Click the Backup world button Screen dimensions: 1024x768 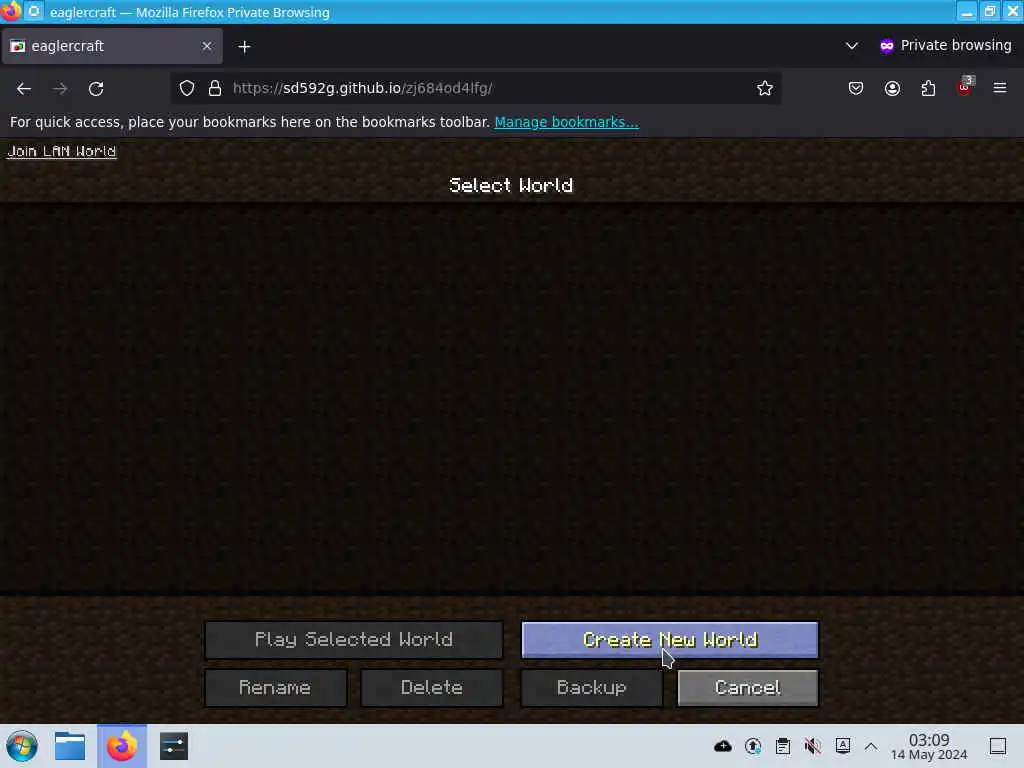pyautogui.click(x=592, y=688)
